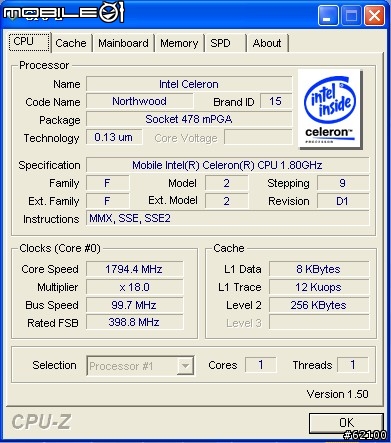This screenshot has height=443, width=391.
Task: Select Level 2 value 256 KBytes
Action: (x=319, y=305)
